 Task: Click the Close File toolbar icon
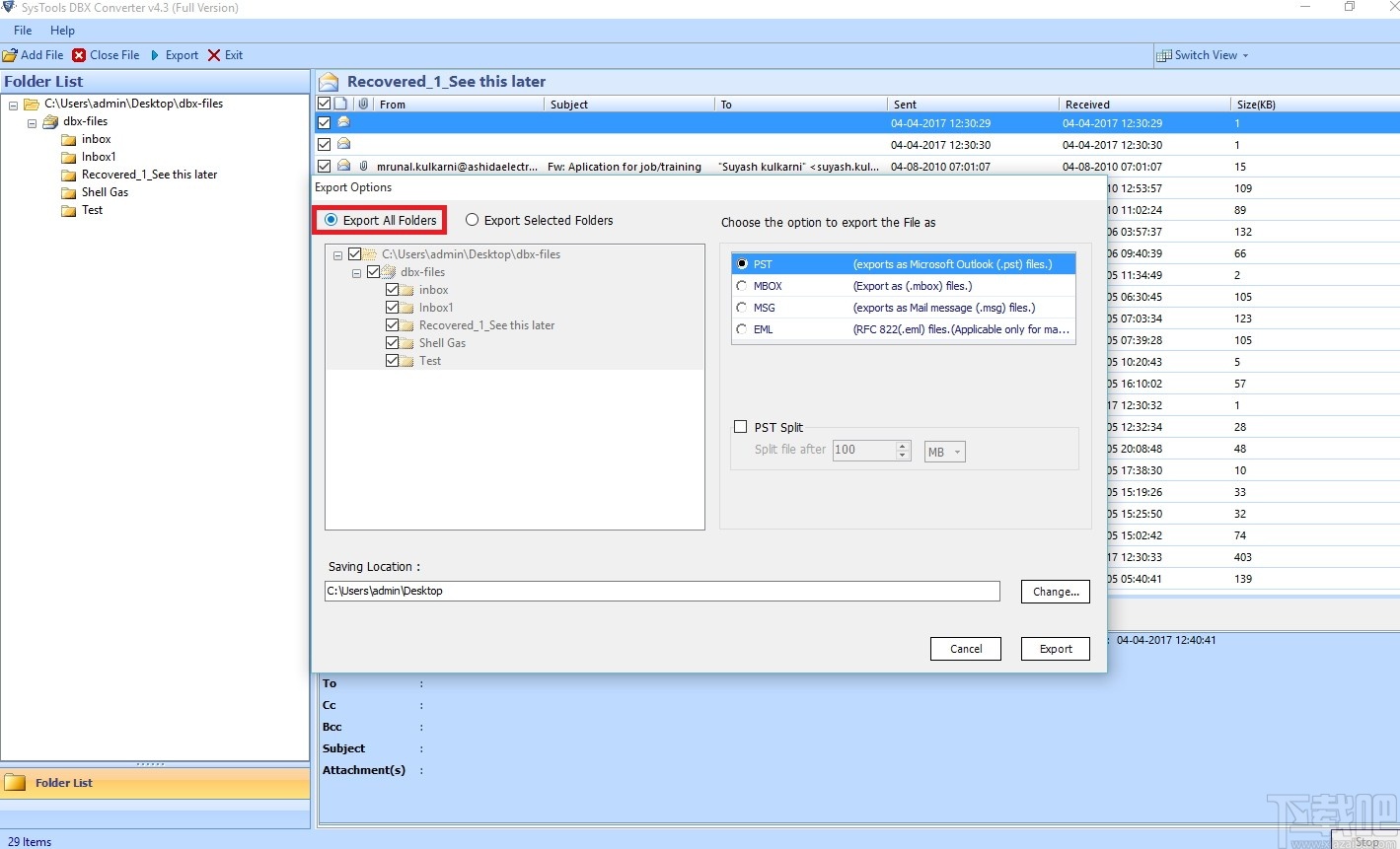point(76,55)
